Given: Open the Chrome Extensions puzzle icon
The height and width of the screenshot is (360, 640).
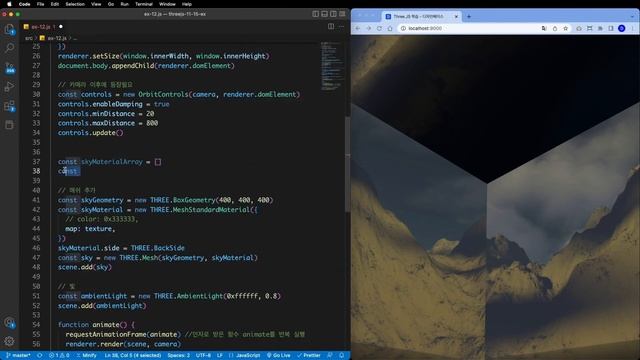Looking at the screenshot, I should pos(600,28).
